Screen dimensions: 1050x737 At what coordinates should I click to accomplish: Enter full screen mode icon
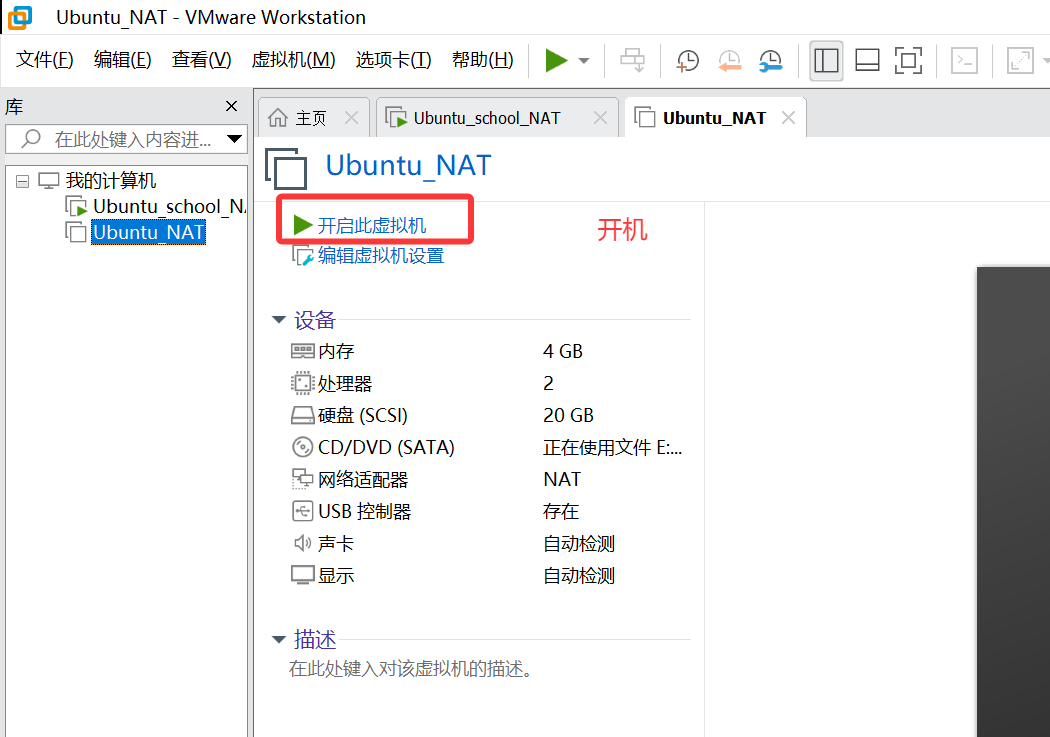[x=908, y=61]
